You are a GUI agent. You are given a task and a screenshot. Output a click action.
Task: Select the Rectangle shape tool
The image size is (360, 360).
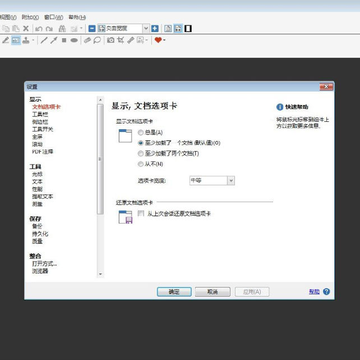point(64,40)
